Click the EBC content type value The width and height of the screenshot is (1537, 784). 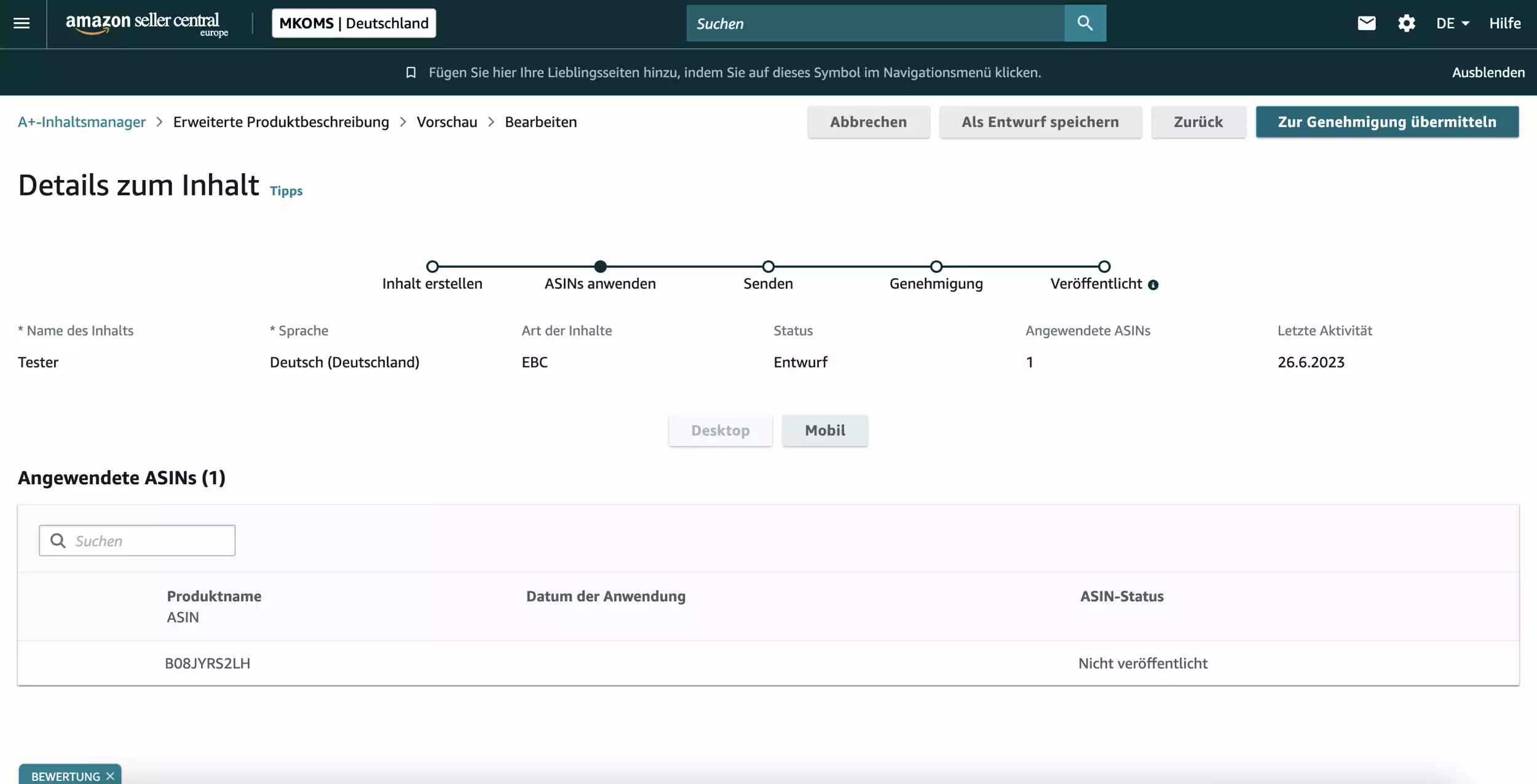coord(534,362)
